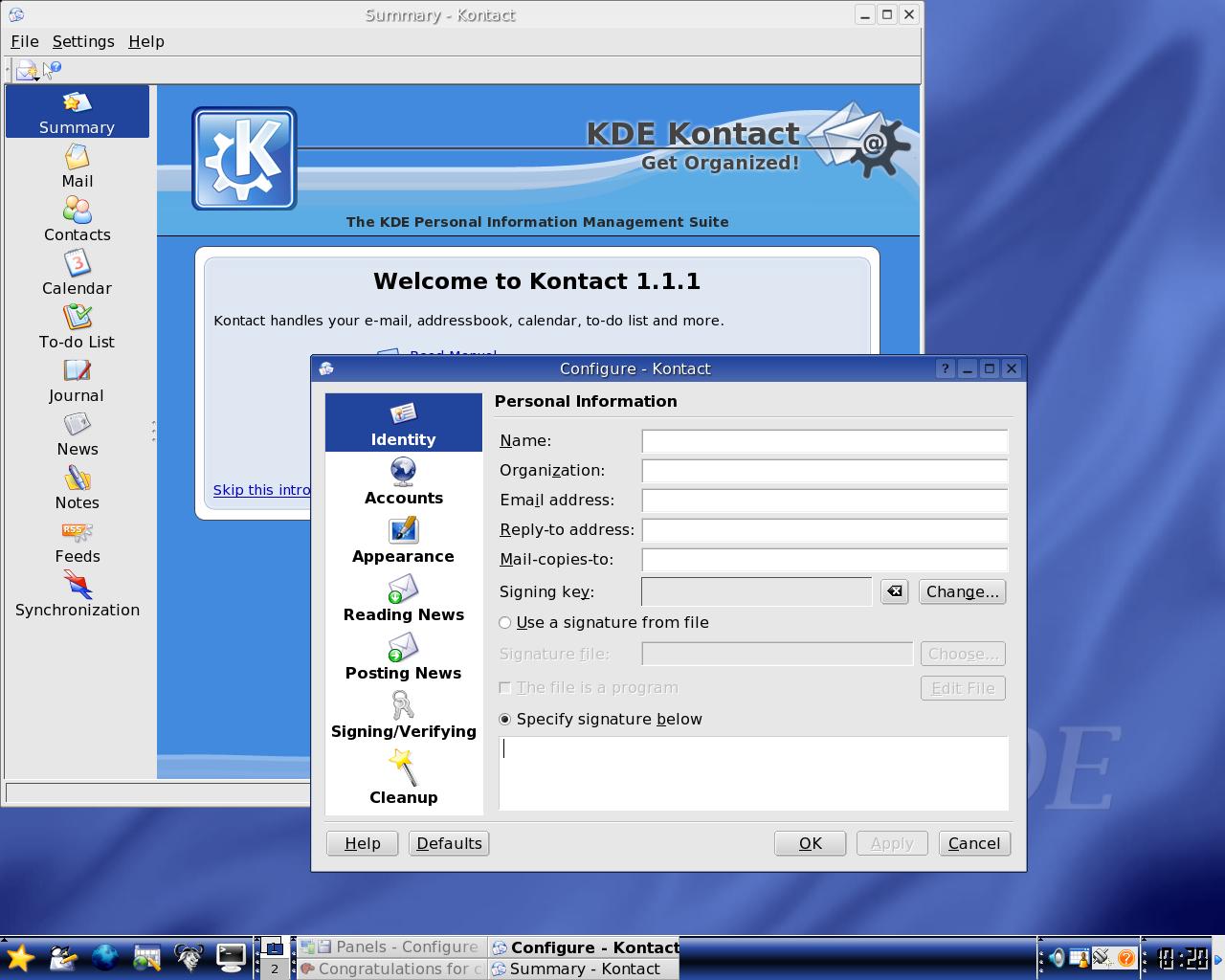Open the volume control tray icon
This screenshot has width=1225, height=980.
pyautogui.click(x=1057, y=957)
